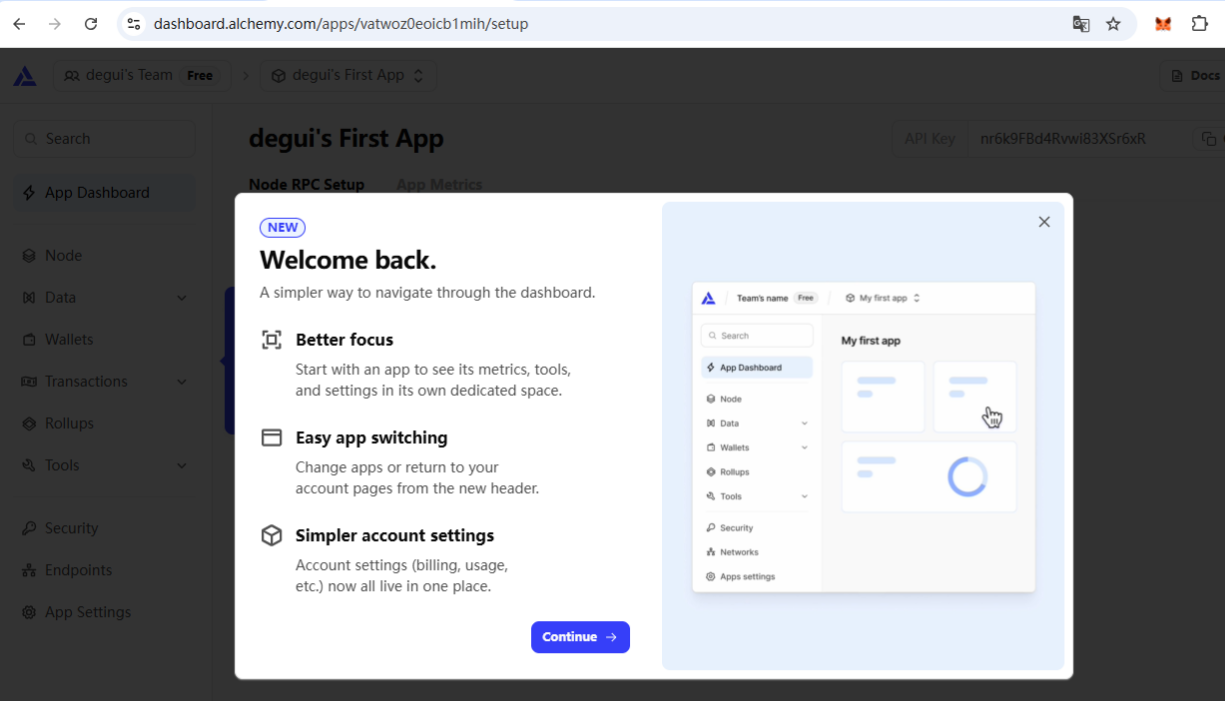Open degui's Team selector
This screenshot has width=1225, height=701.
[141, 76]
